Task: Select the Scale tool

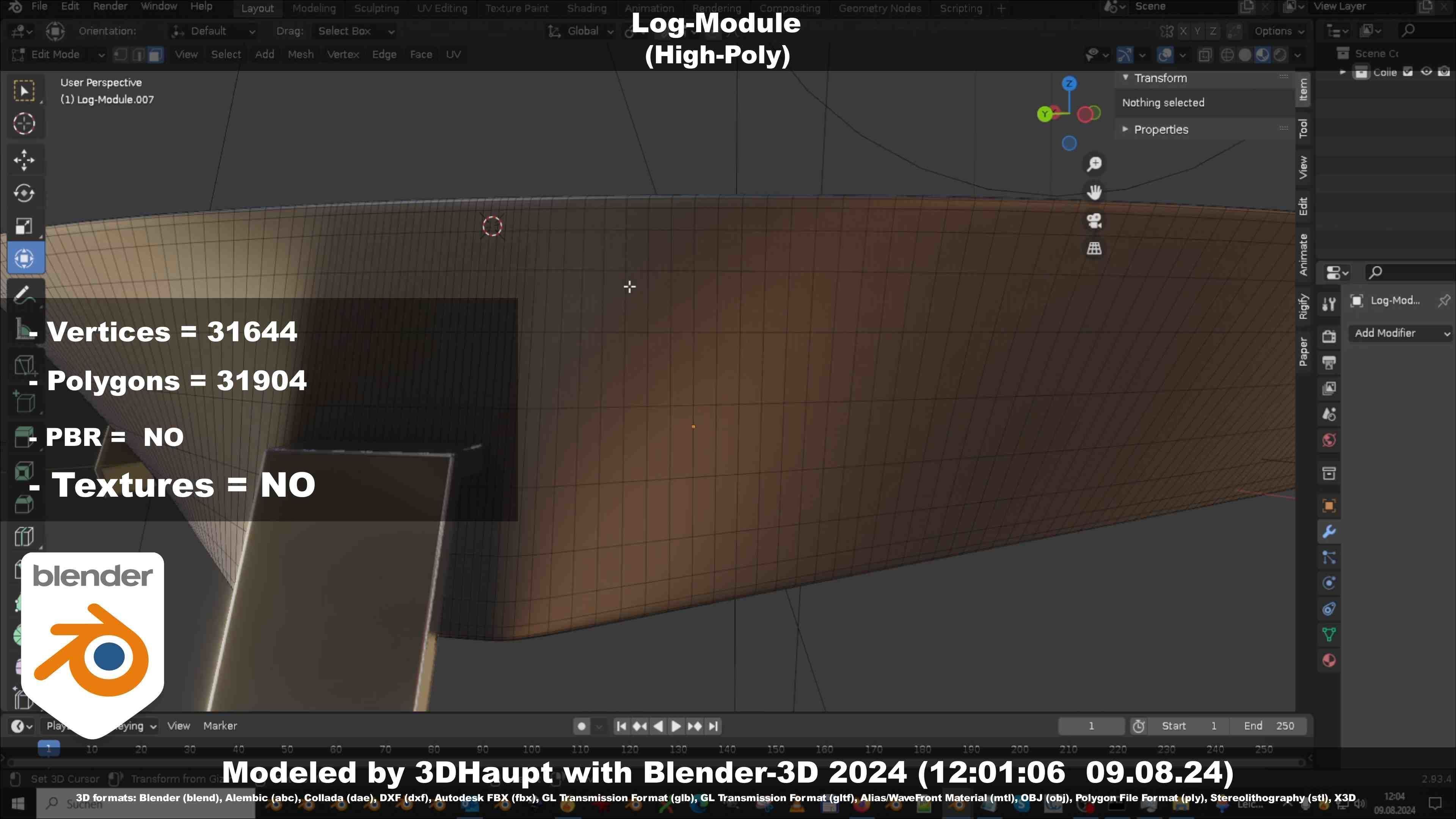Action: [x=24, y=226]
